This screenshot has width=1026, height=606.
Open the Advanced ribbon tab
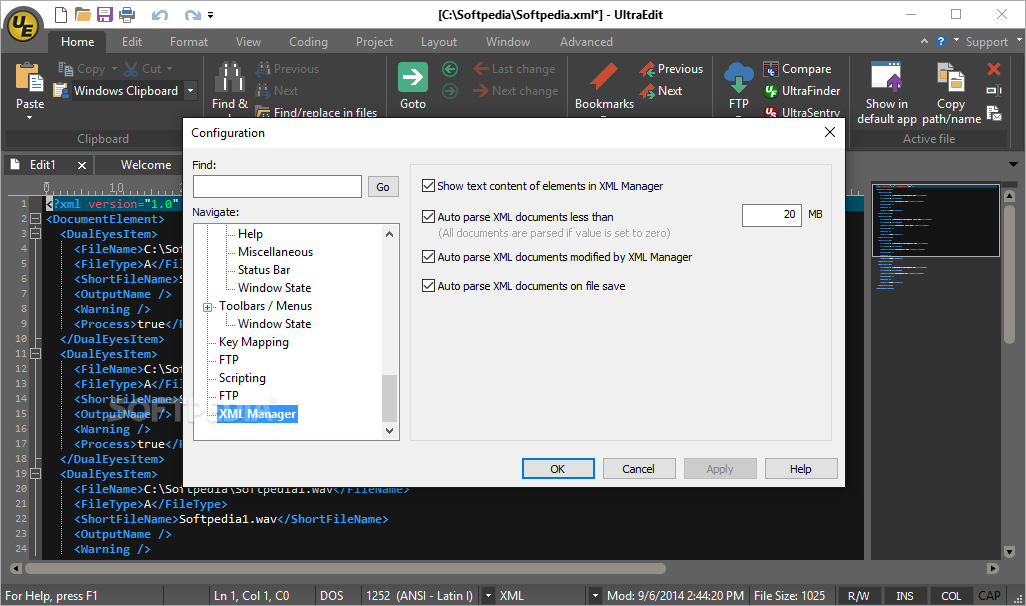click(586, 42)
